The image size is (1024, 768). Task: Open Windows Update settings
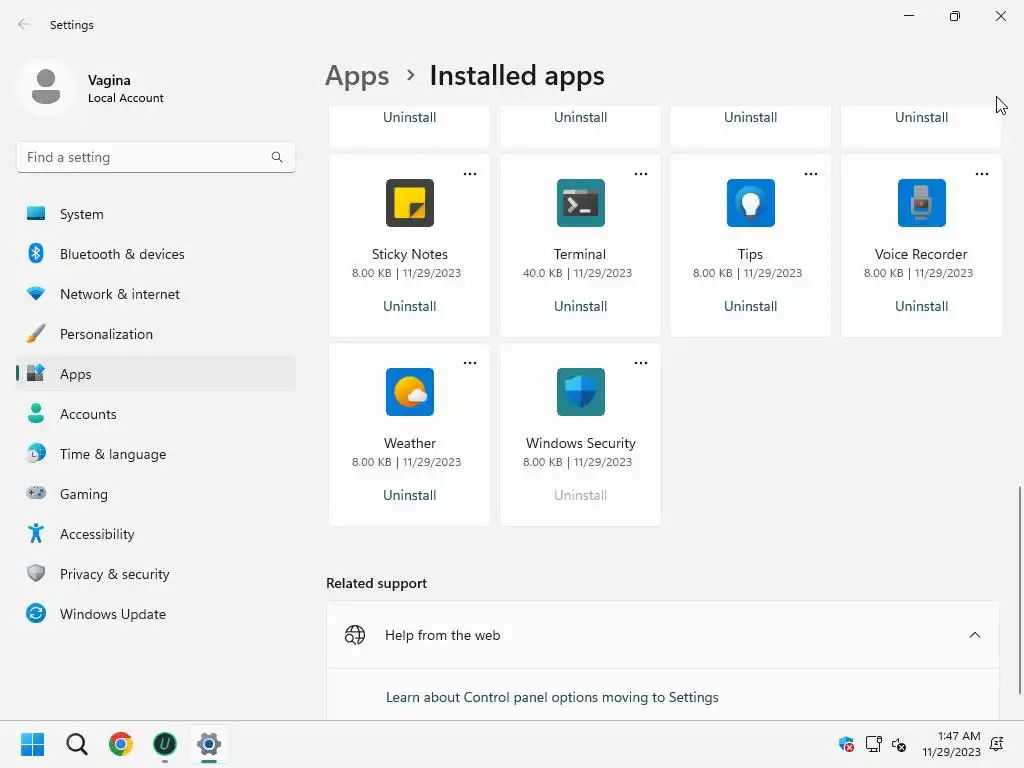[x=155, y=614]
